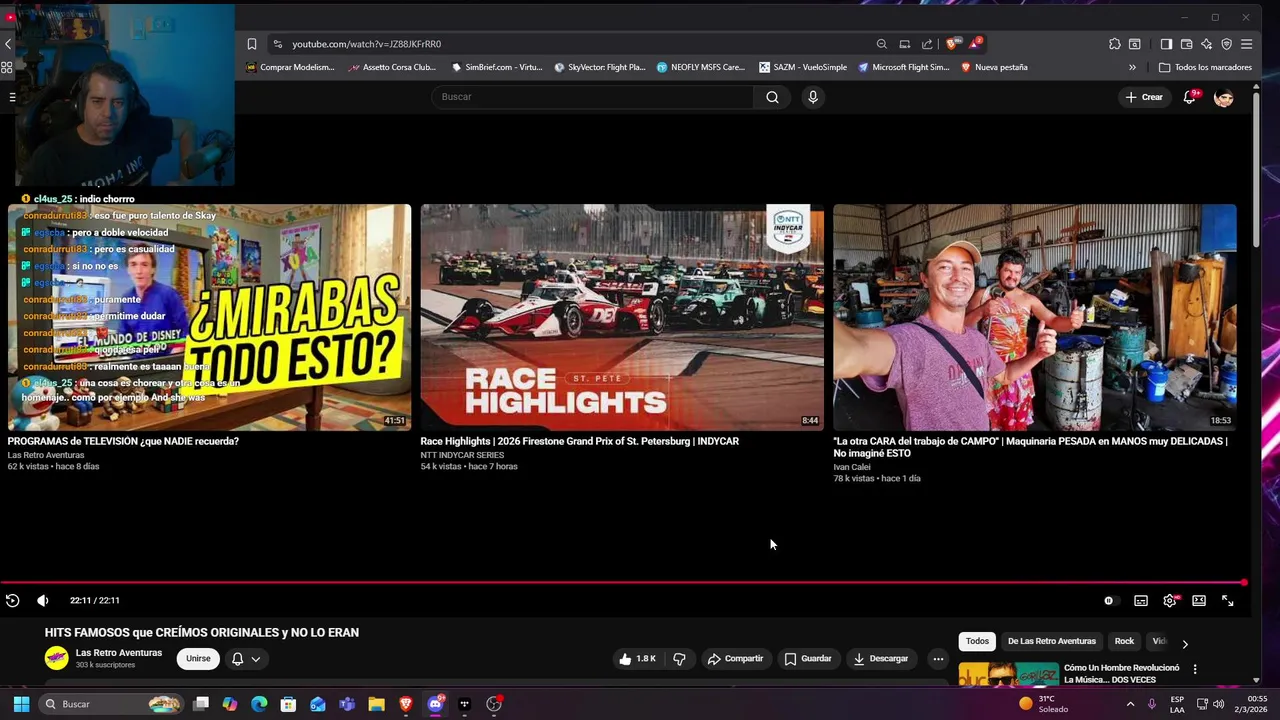Expand more filter chips right arrow

(x=1185, y=644)
